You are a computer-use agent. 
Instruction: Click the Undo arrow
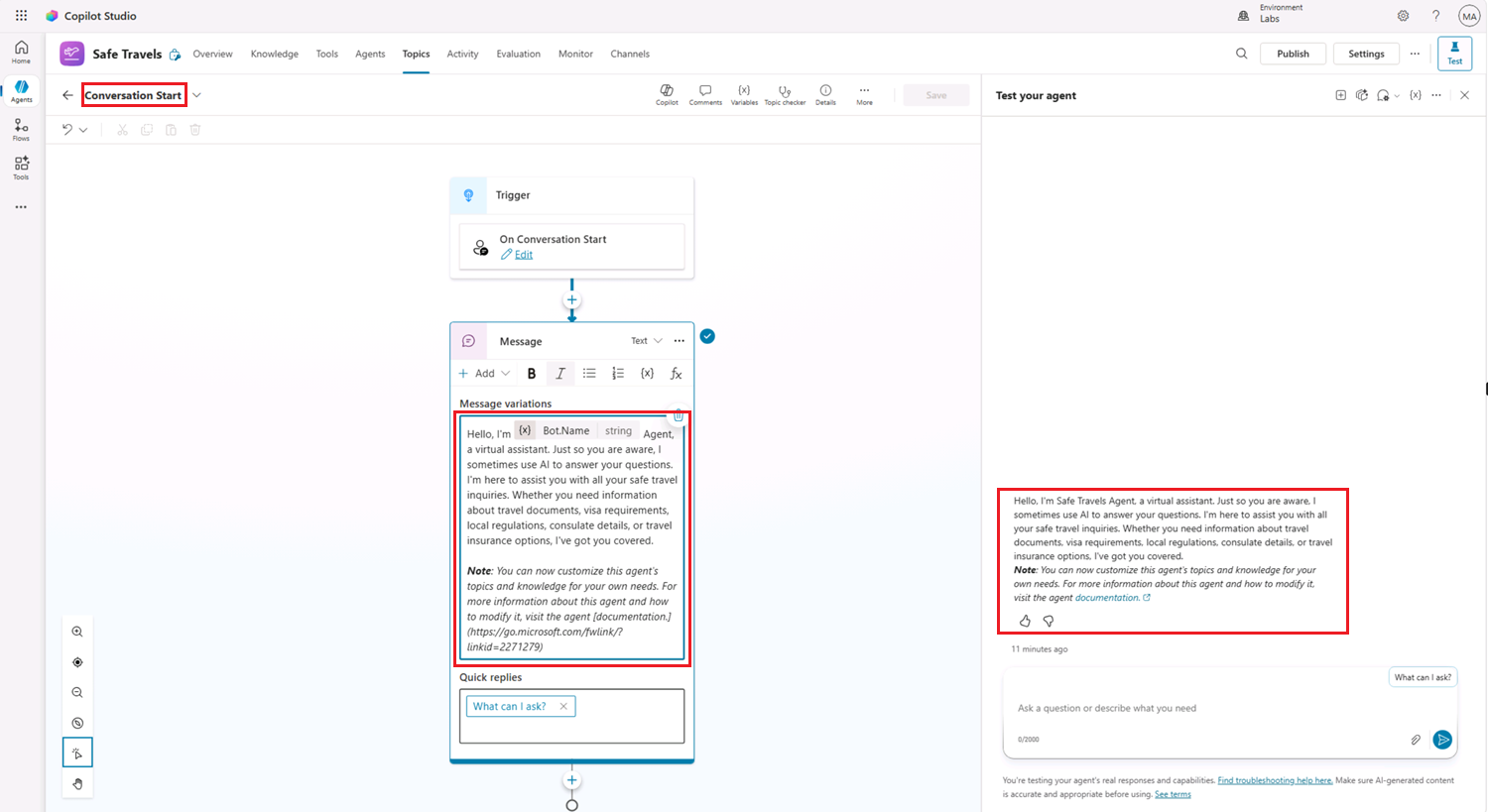point(67,130)
